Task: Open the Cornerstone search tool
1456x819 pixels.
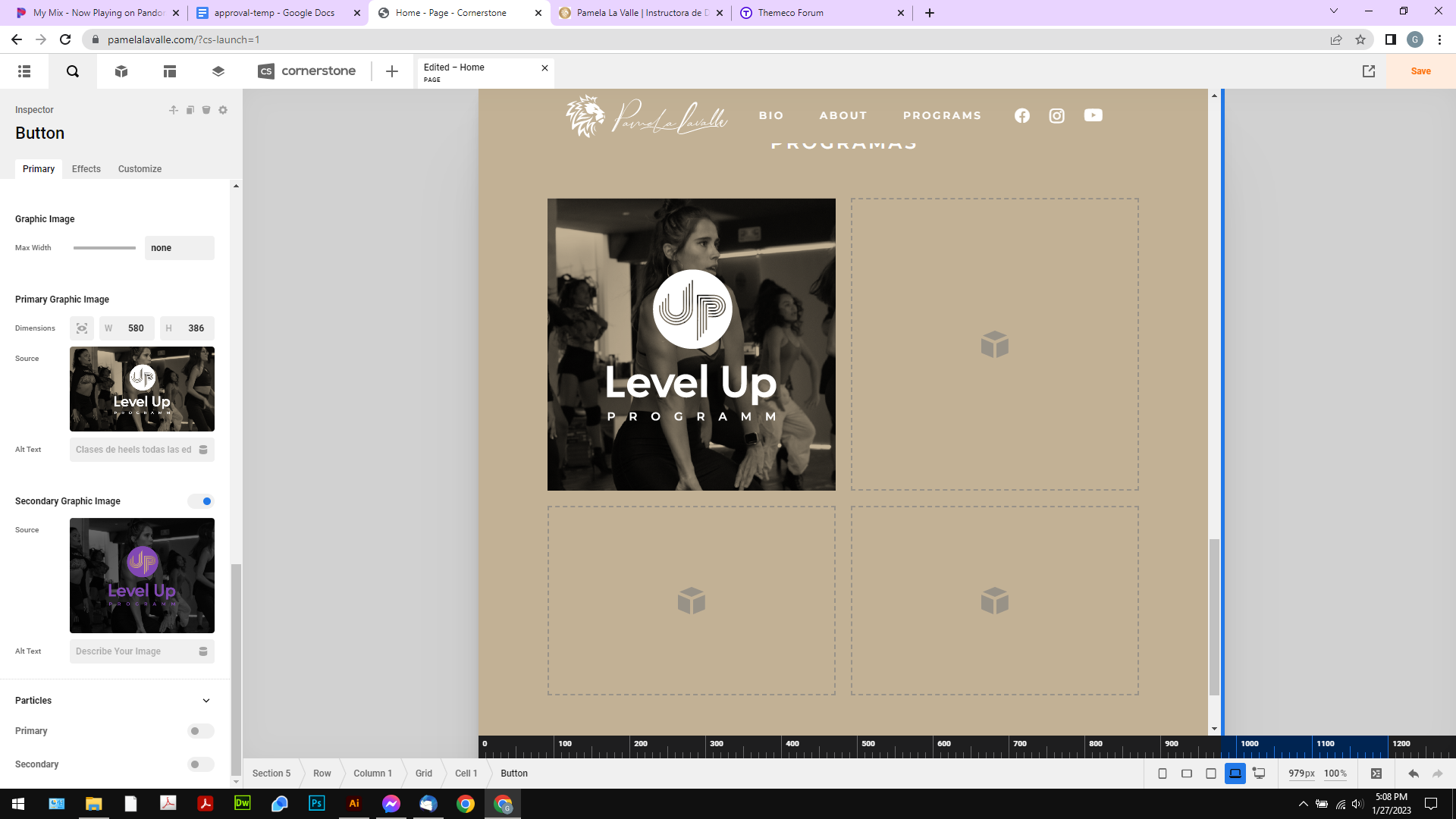Action: pos(73,71)
